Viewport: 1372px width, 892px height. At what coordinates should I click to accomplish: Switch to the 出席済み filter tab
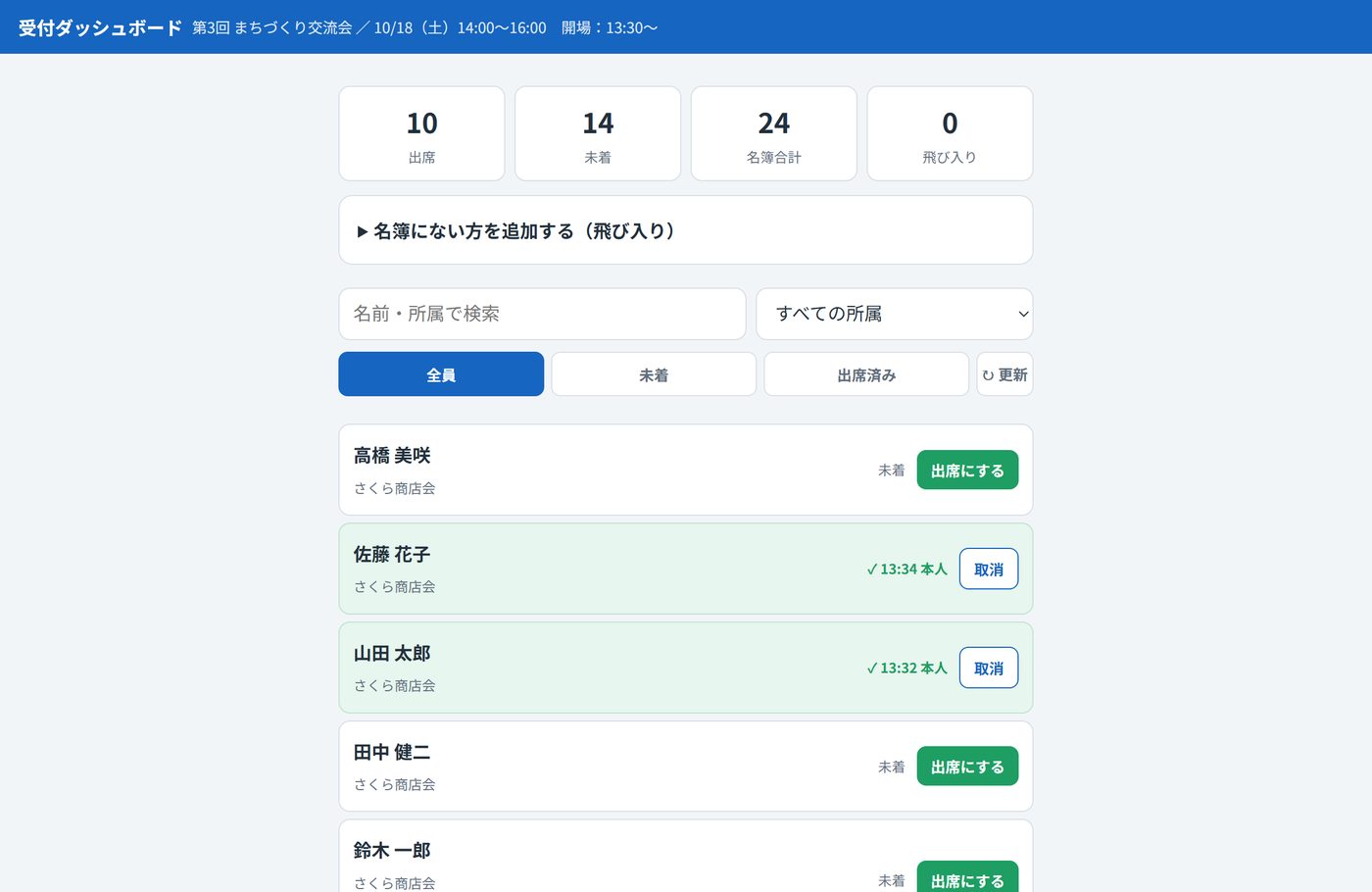tap(866, 374)
